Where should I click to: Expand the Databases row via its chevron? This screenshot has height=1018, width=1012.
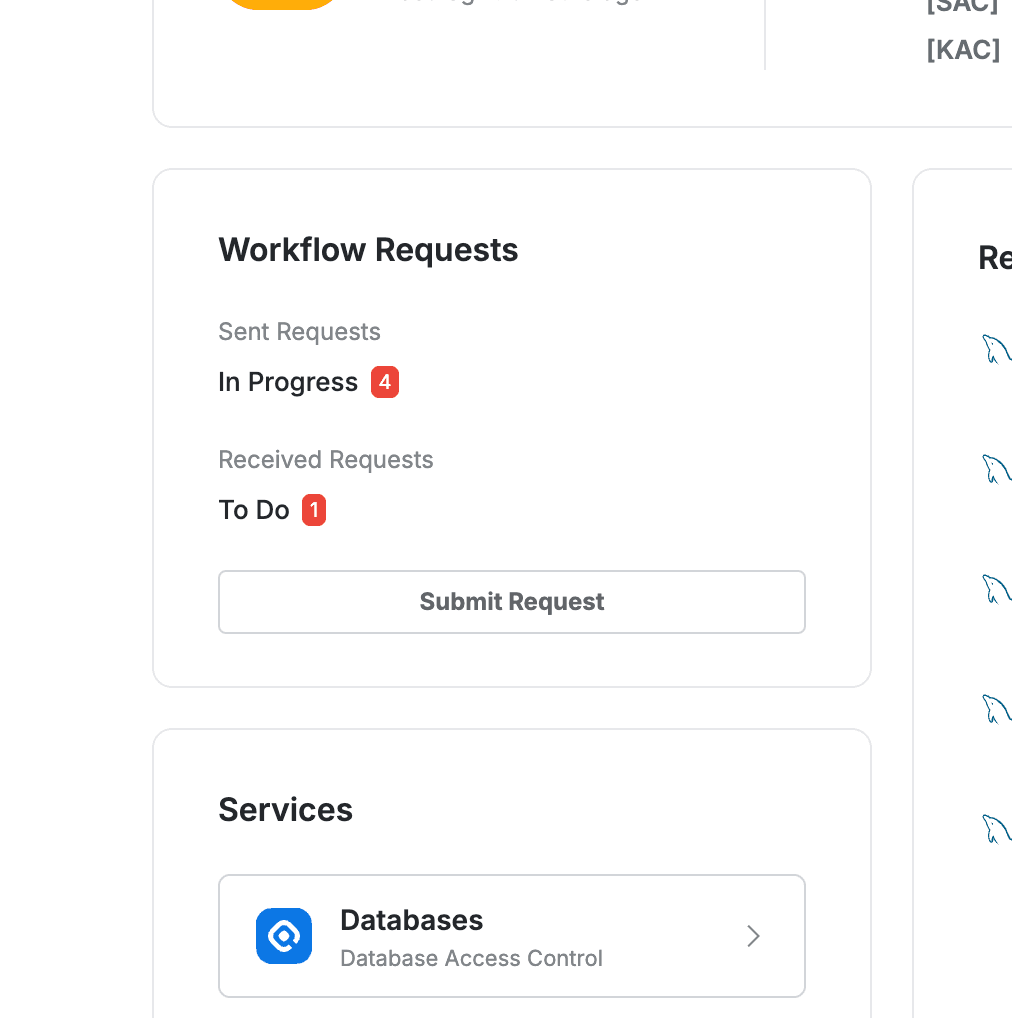753,936
